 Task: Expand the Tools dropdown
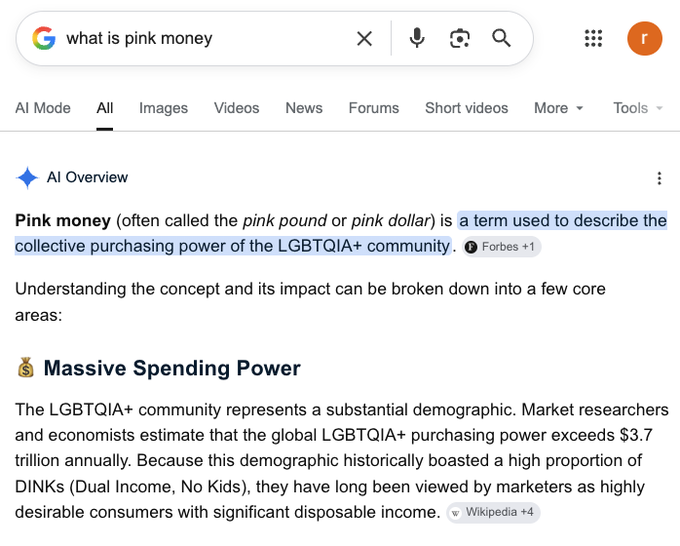tap(638, 108)
